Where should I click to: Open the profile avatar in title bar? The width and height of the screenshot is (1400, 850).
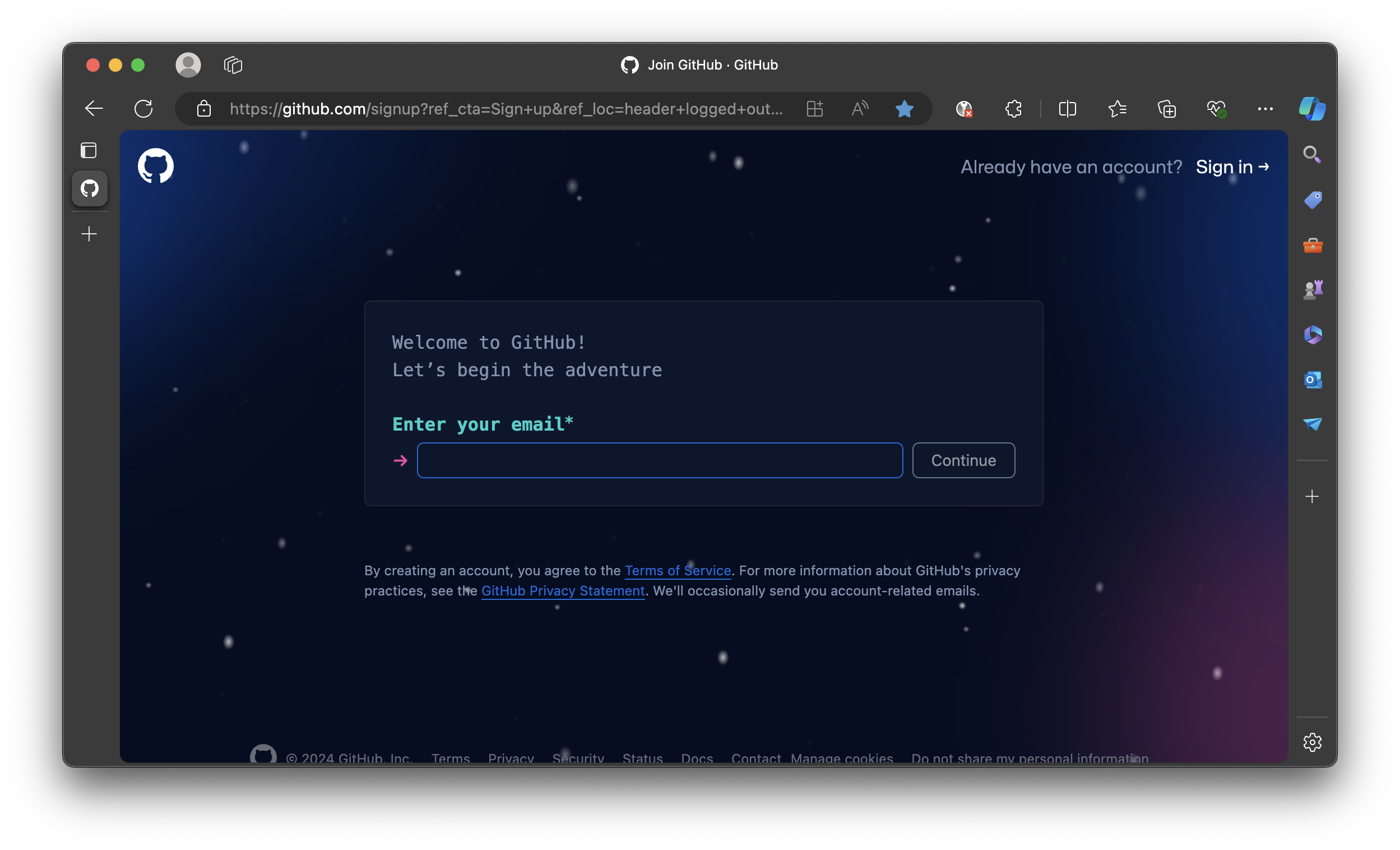188,65
